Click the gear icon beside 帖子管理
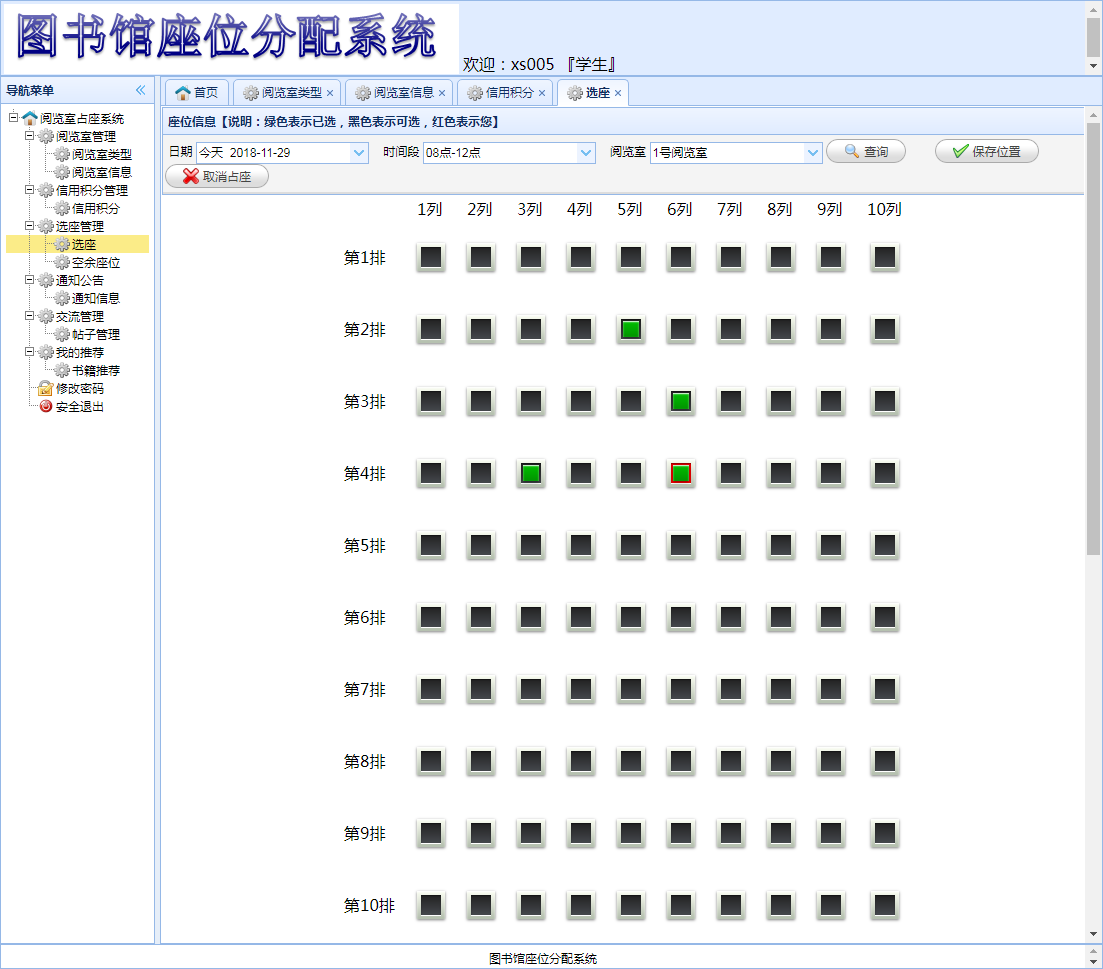The image size is (1103, 969). [x=62, y=334]
